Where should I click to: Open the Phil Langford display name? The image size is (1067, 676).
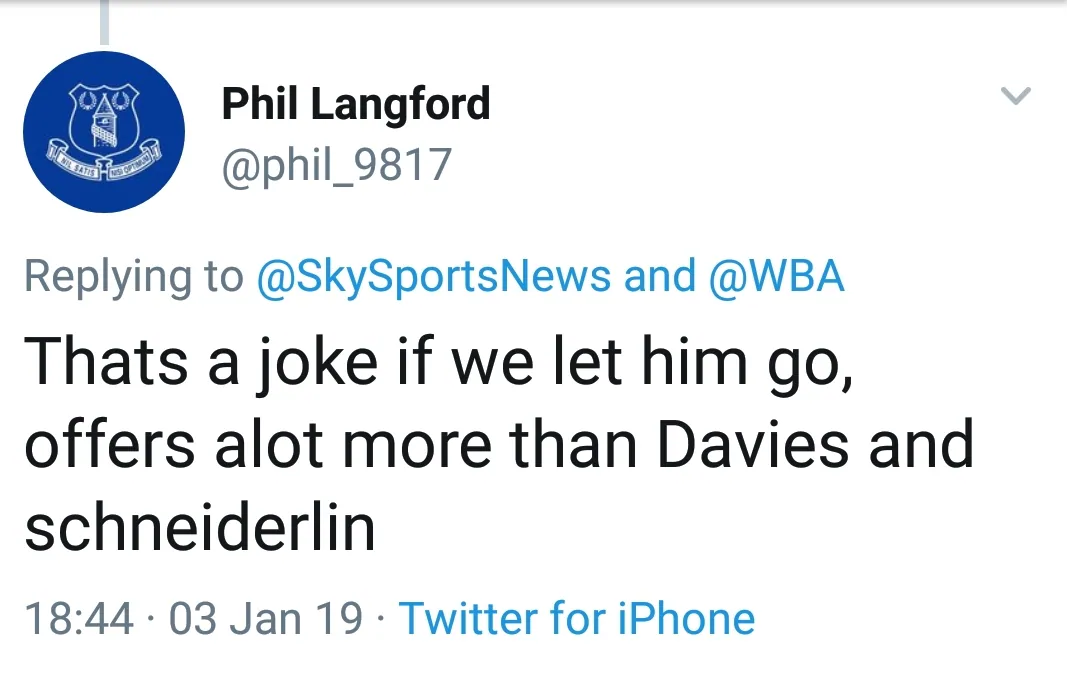pos(355,104)
